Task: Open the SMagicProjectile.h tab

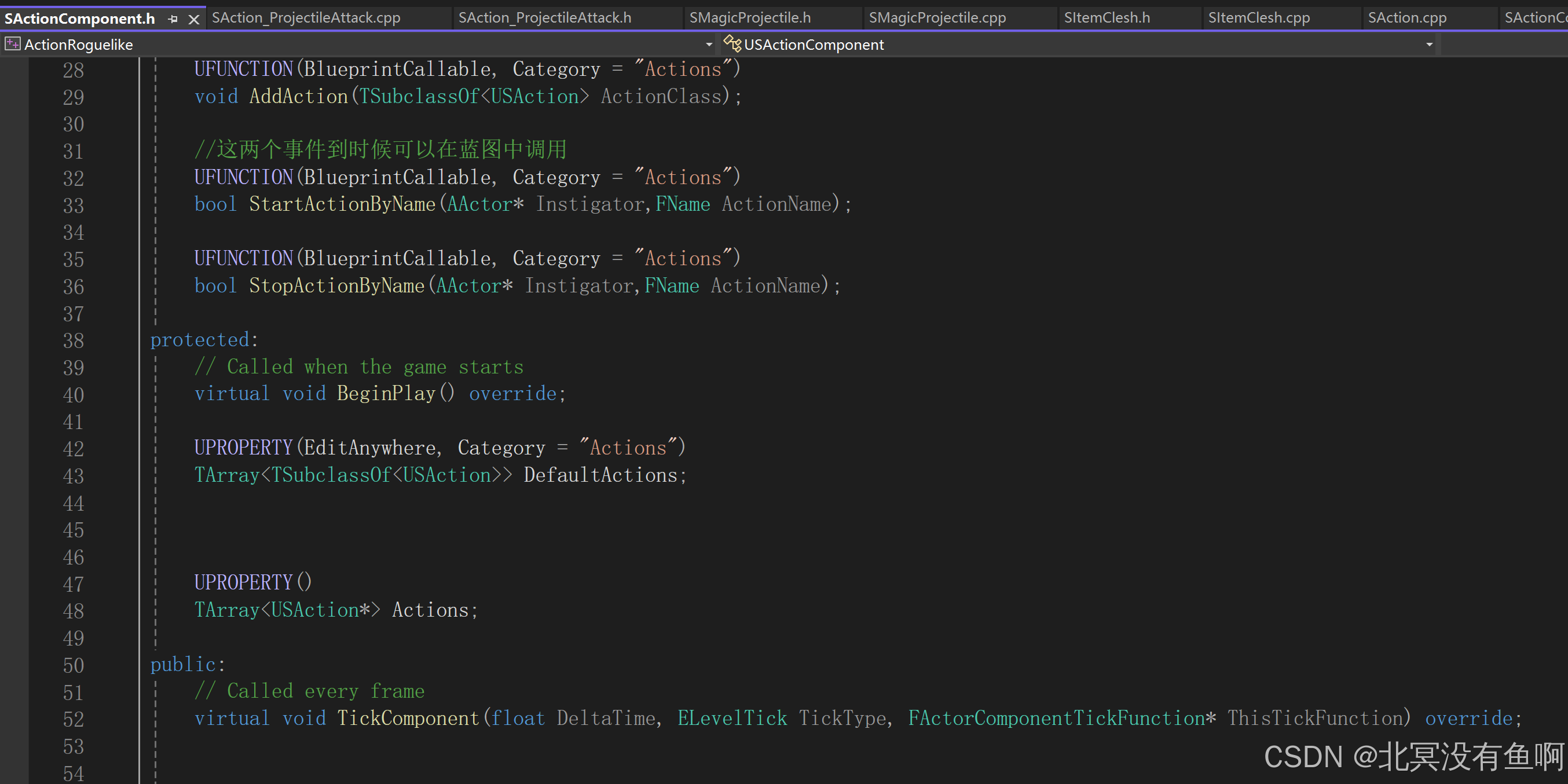Action: [749, 17]
